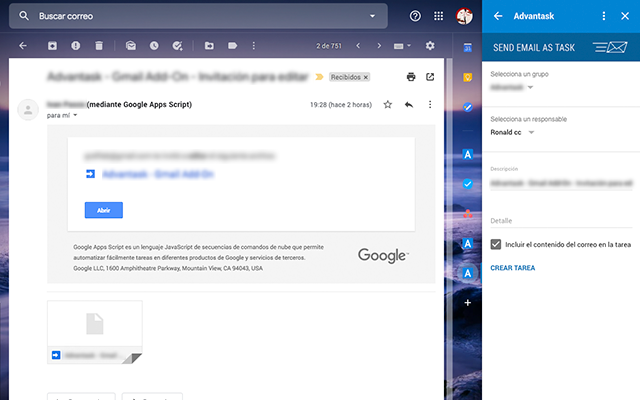Move email to a folder

209,46
